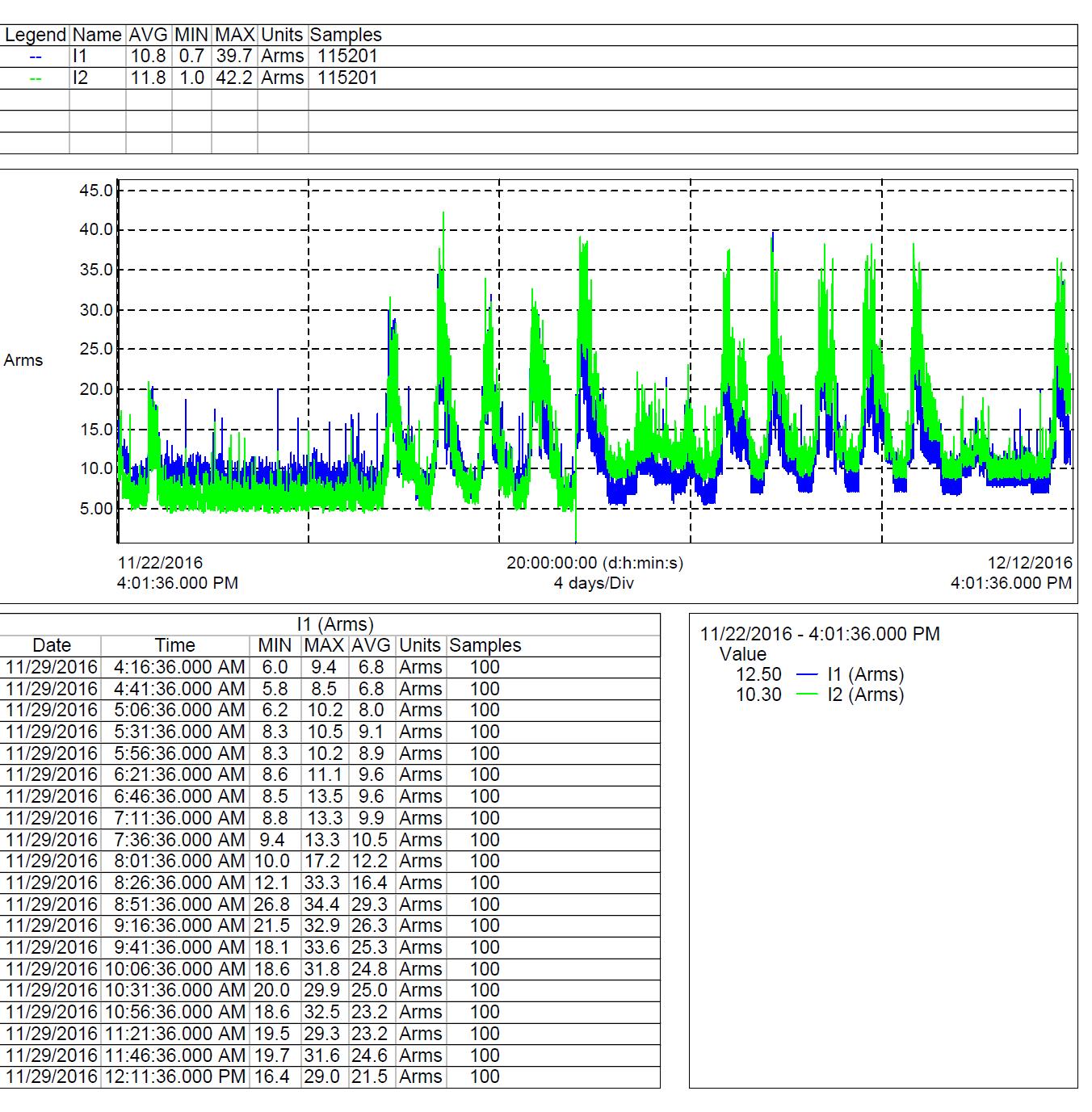Select the I1 name cell in legend table
This screenshot has height=1112, width=1092.
[x=98, y=57]
